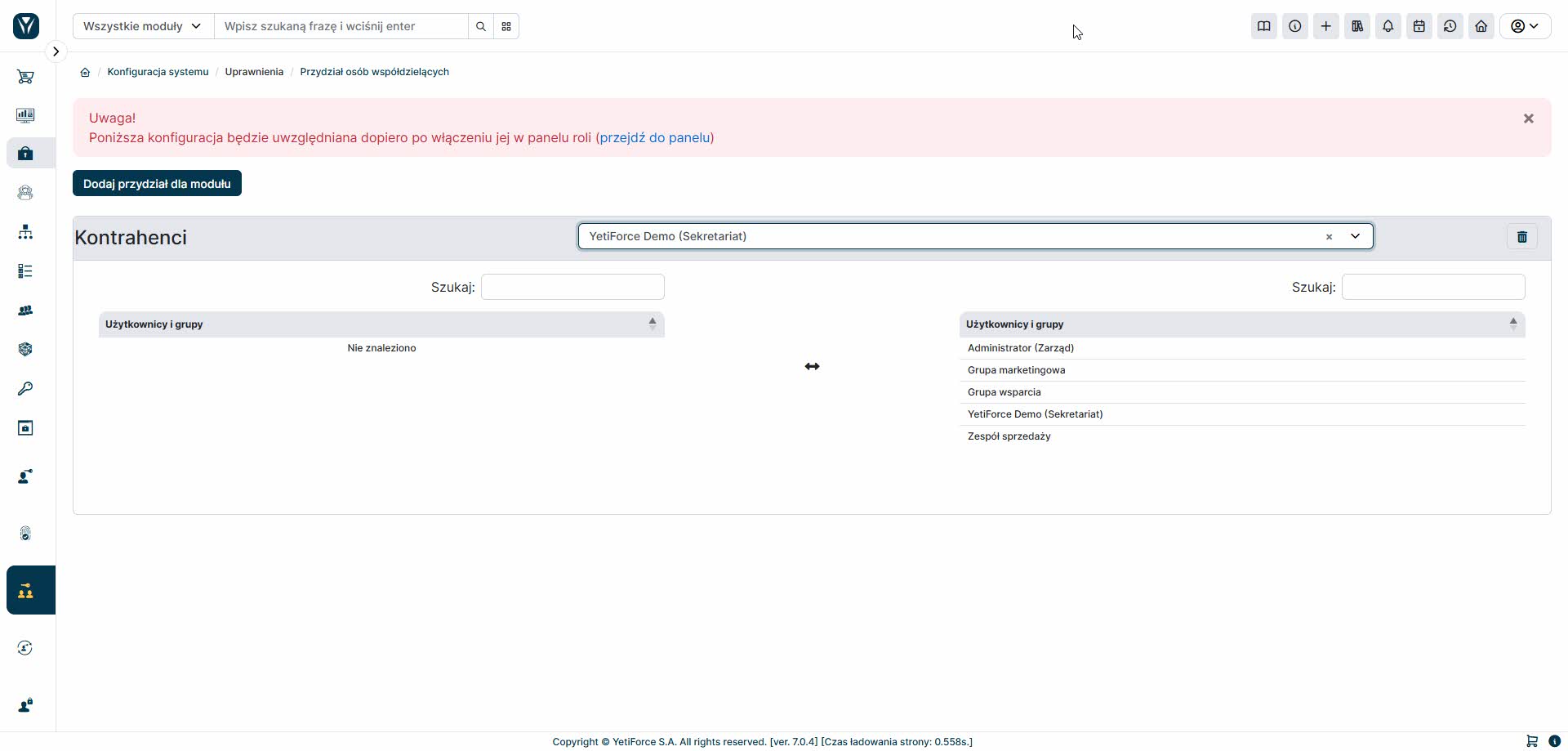Open the recent history clock icon
1568x751 pixels.
pyautogui.click(x=1450, y=26)
